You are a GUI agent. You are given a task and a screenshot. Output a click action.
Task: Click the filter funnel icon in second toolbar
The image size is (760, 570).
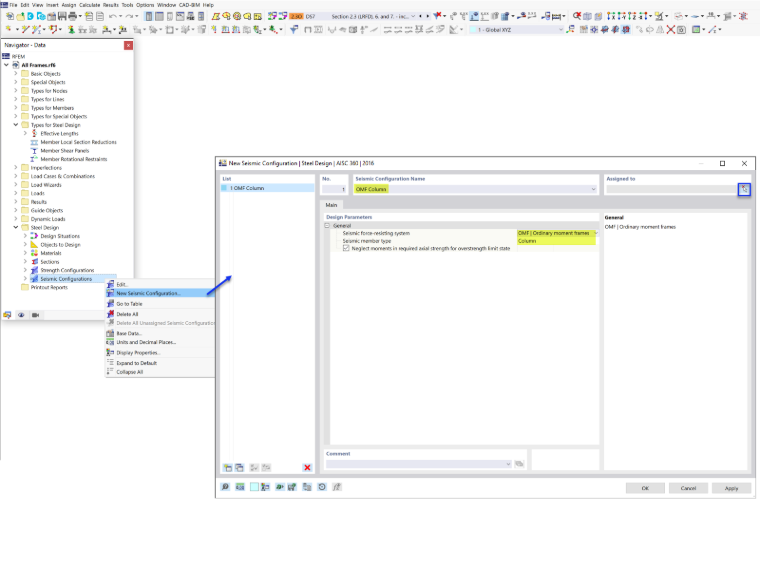click(294, 30)
